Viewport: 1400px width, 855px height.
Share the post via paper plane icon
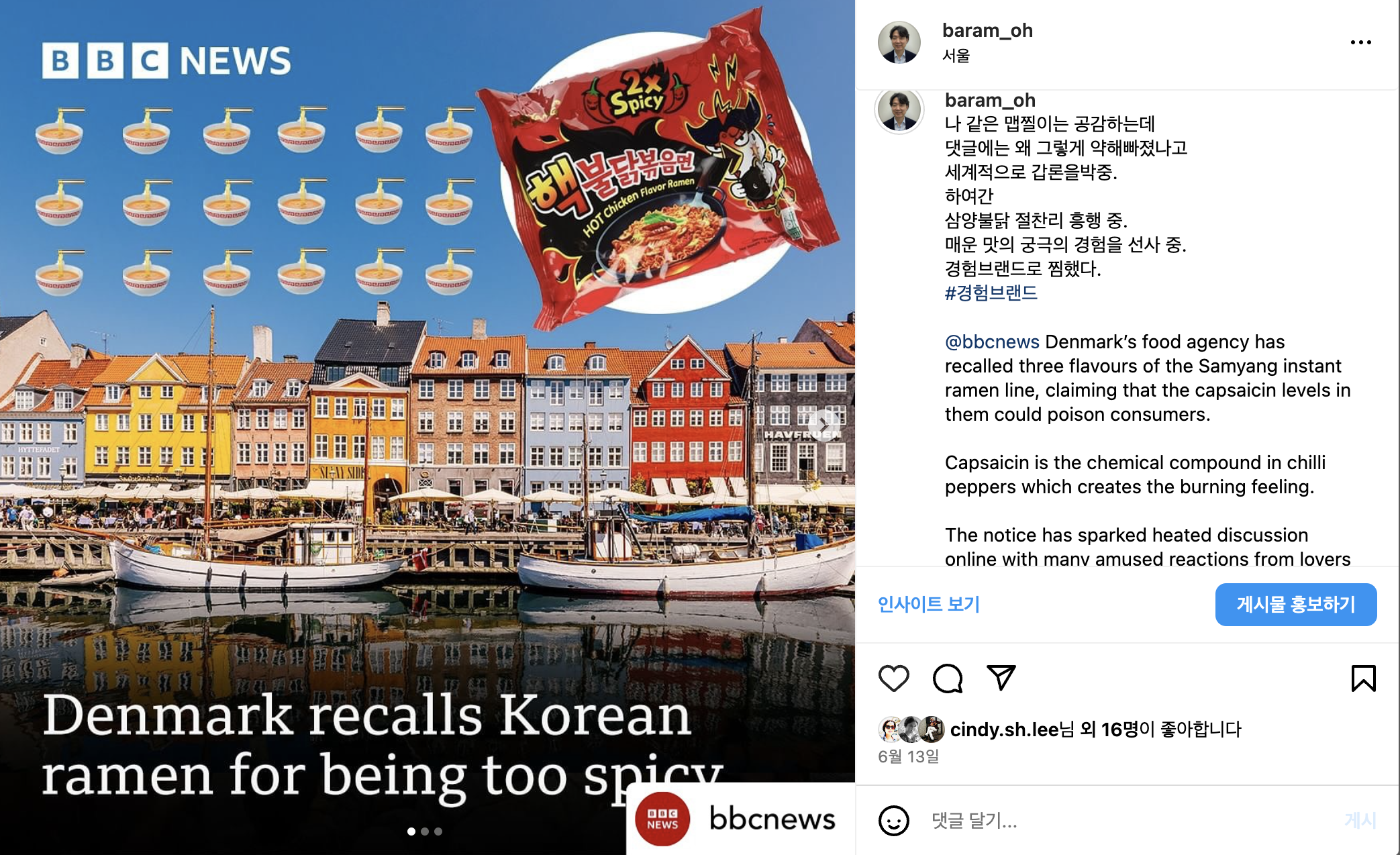1001,678
